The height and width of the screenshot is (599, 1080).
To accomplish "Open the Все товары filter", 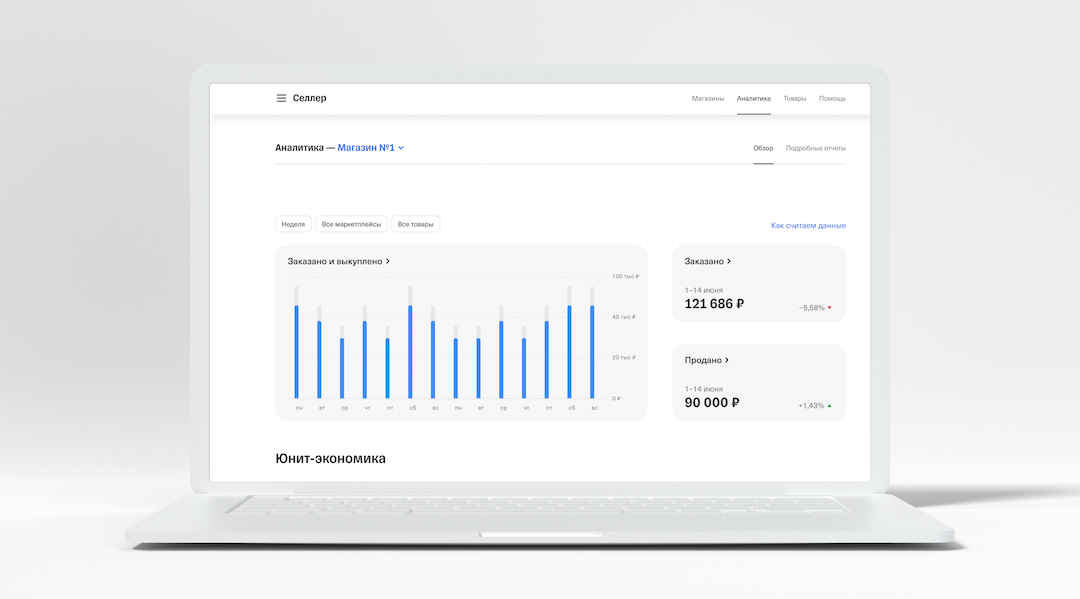I will pos(416,224).
